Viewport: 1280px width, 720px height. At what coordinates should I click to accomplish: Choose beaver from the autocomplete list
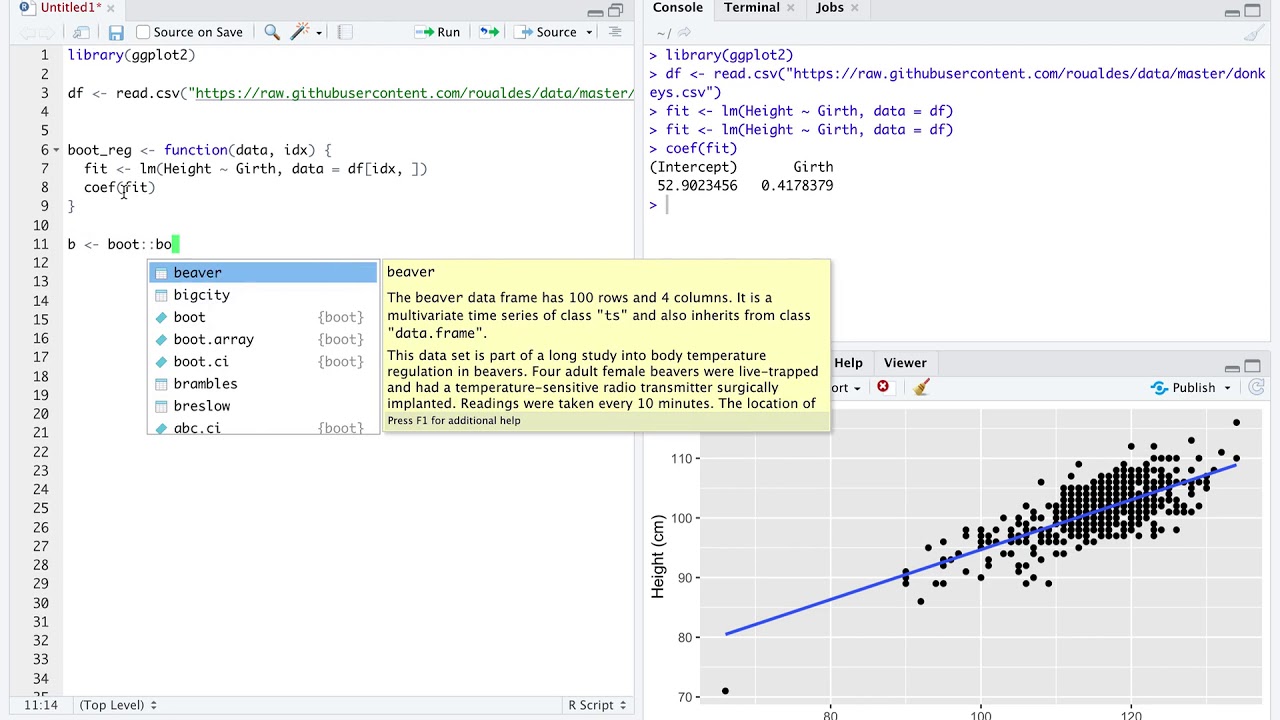click(263, 273)
